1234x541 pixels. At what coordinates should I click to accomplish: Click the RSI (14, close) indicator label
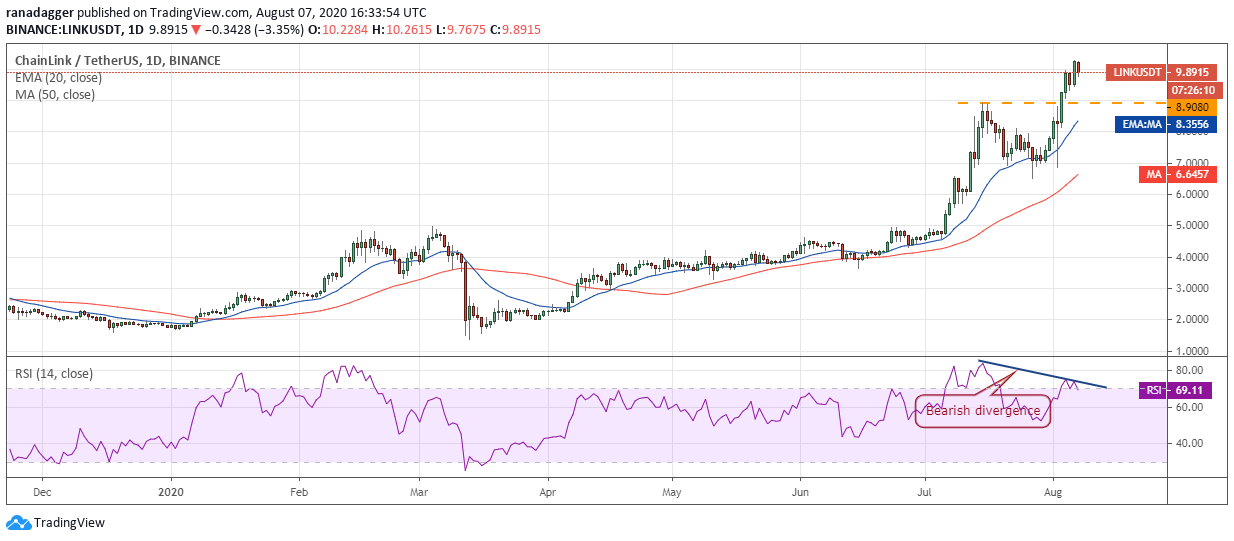pyautogui.click(x=54, y=374)
